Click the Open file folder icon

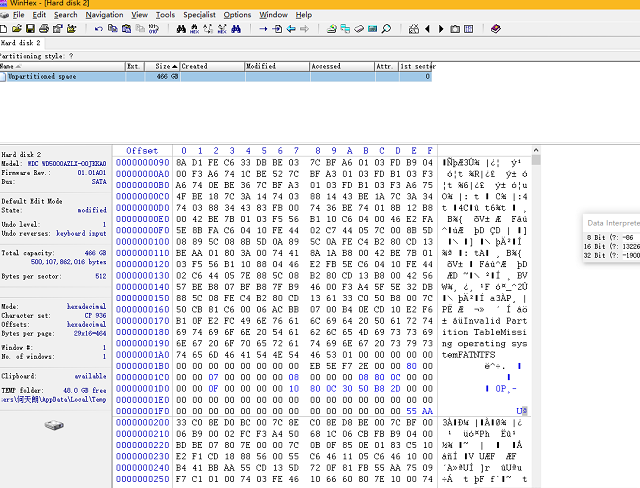[x=16, y=29]
